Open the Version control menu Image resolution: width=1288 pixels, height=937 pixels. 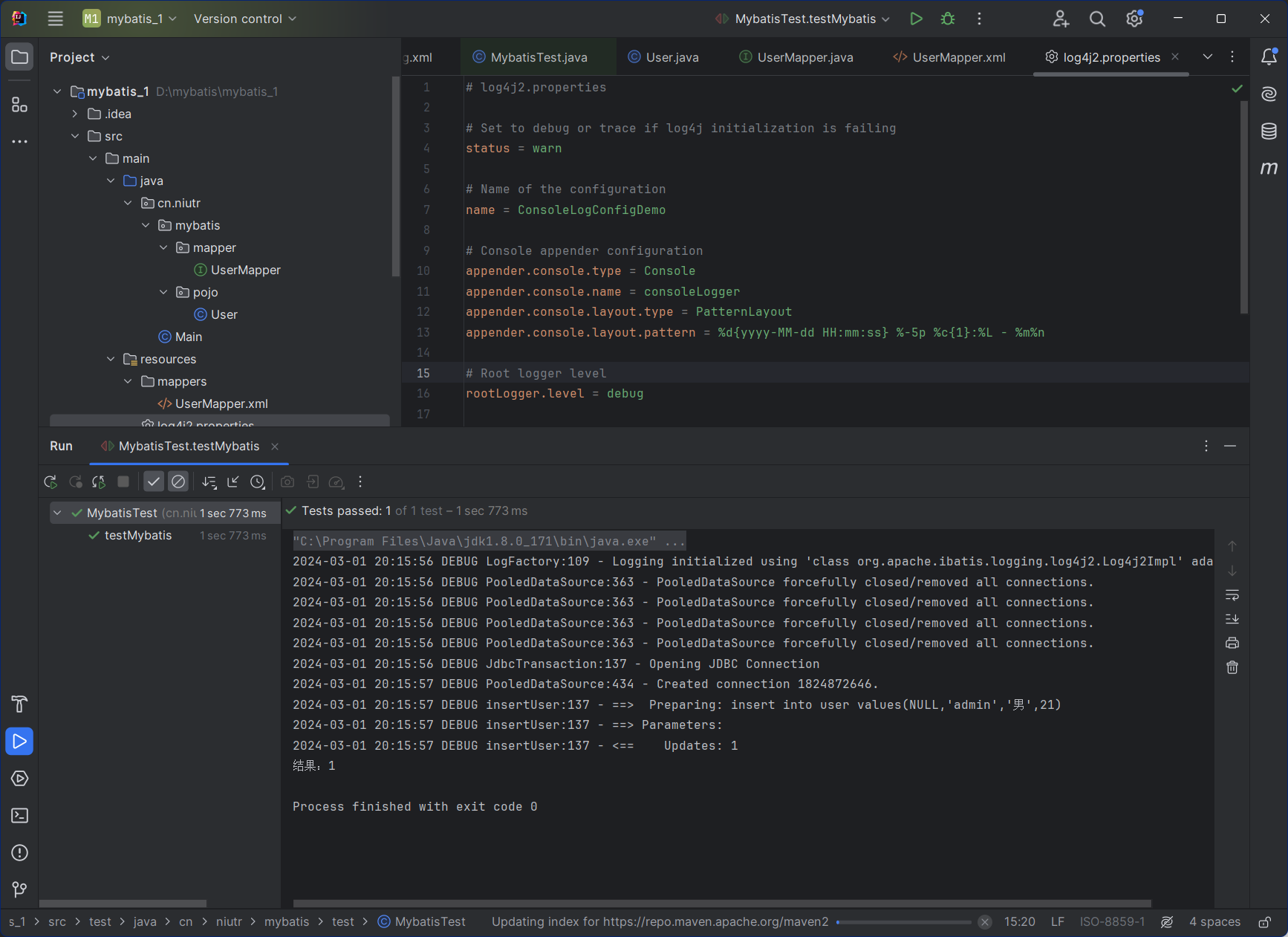pos(244,19)
